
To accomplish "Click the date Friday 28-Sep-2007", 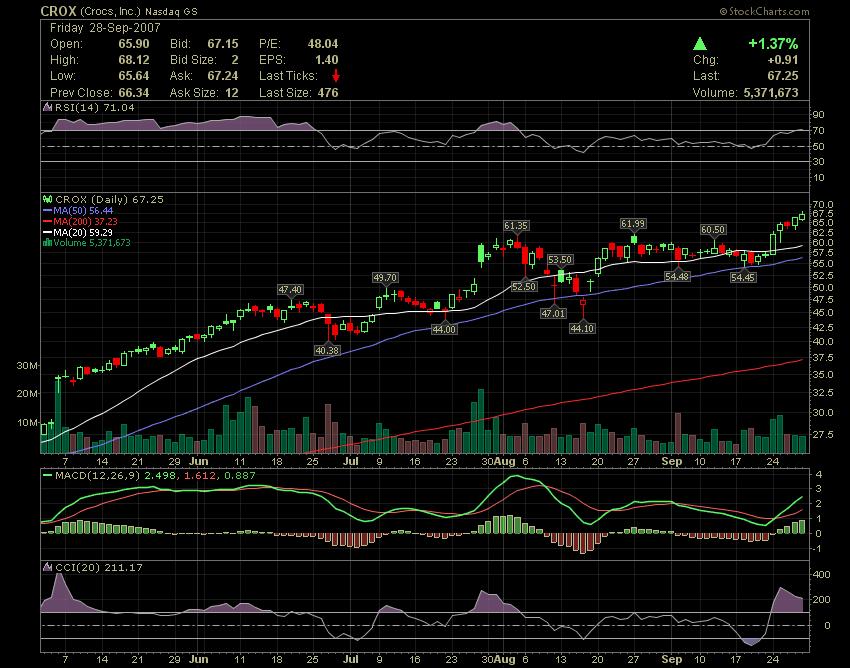I will (105, 28).
